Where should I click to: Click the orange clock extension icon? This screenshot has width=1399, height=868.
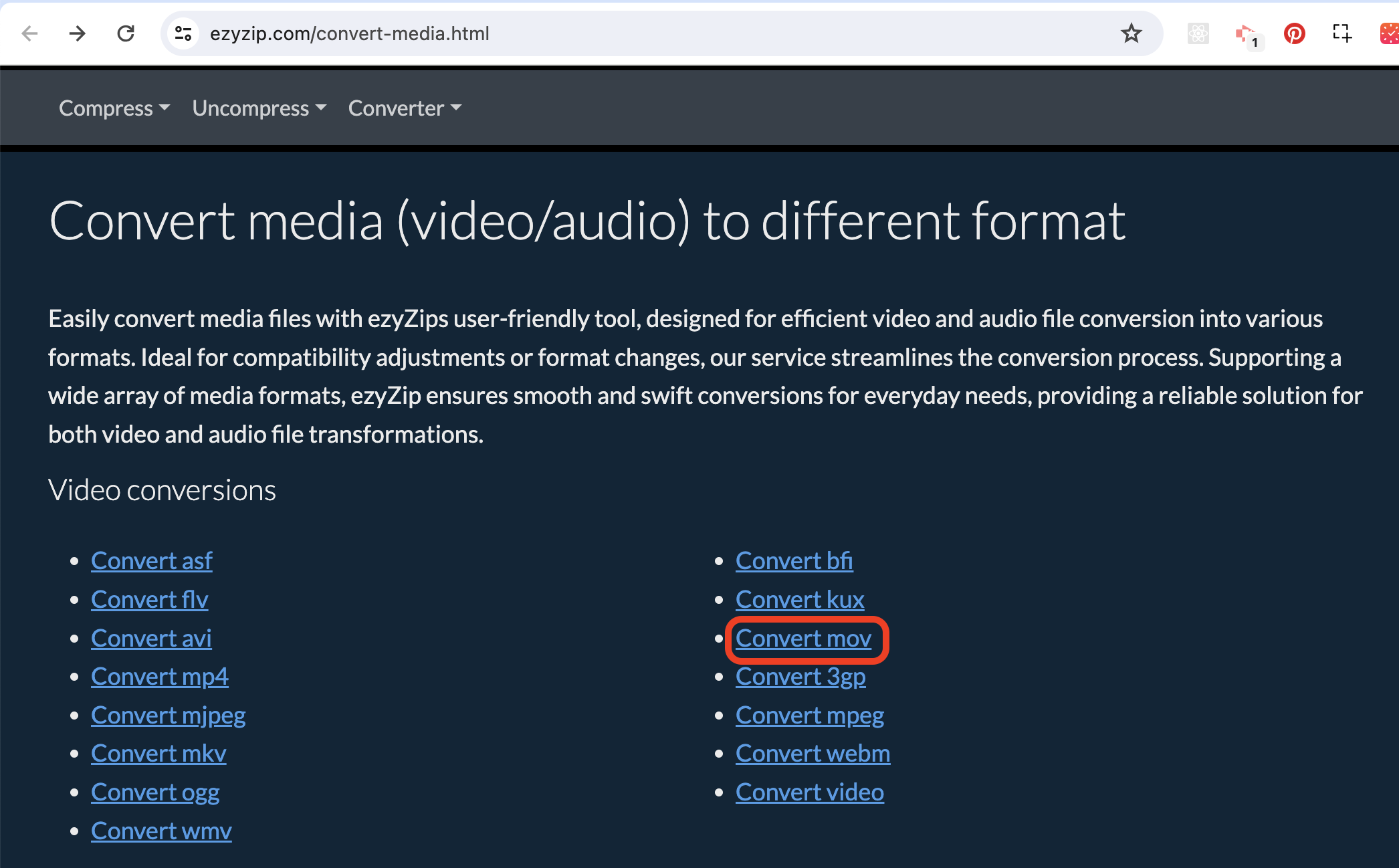coord(1388,33)
